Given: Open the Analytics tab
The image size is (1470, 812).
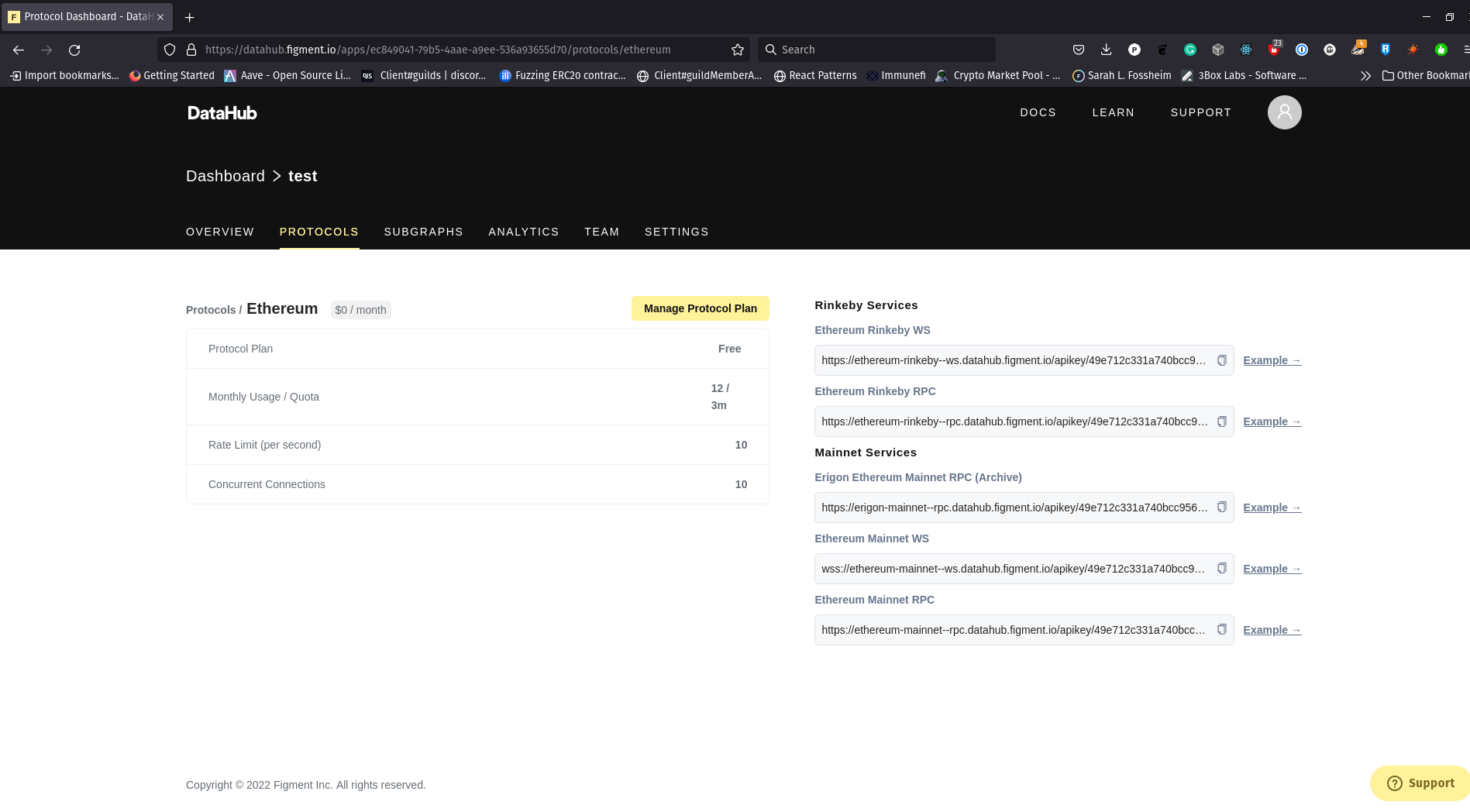Looking at the screenshot, I should tap(523, 232).
